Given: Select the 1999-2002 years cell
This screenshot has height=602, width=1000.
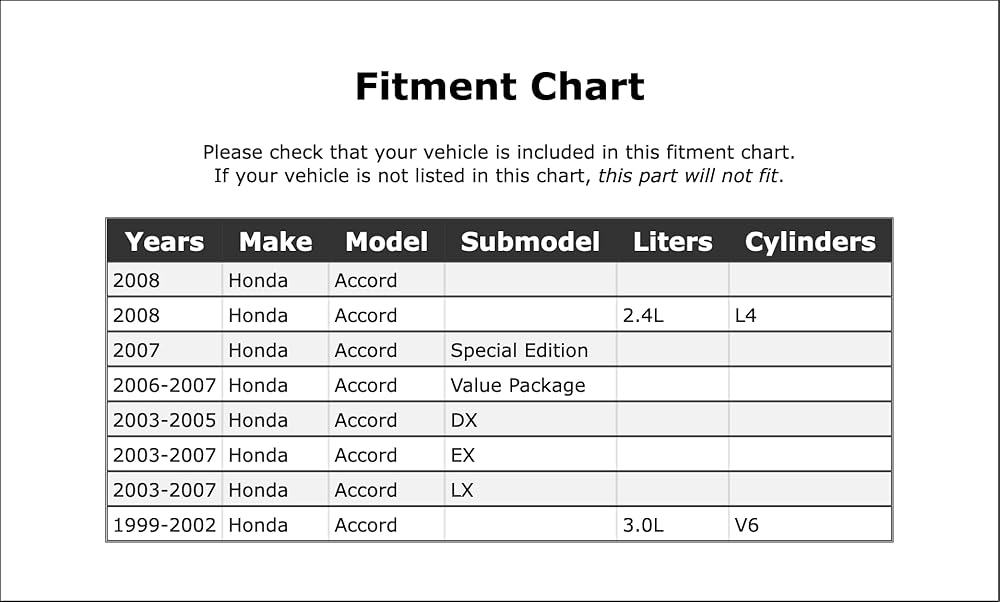Looking at the screenshot, I should click(x=165, y=525).
